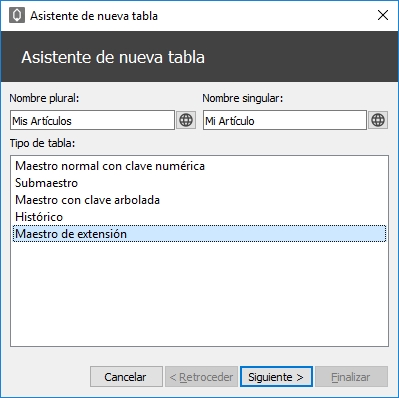Open translations globe for Nombre singular
Viewport: 399px width, 398px height.
point(378,120)
